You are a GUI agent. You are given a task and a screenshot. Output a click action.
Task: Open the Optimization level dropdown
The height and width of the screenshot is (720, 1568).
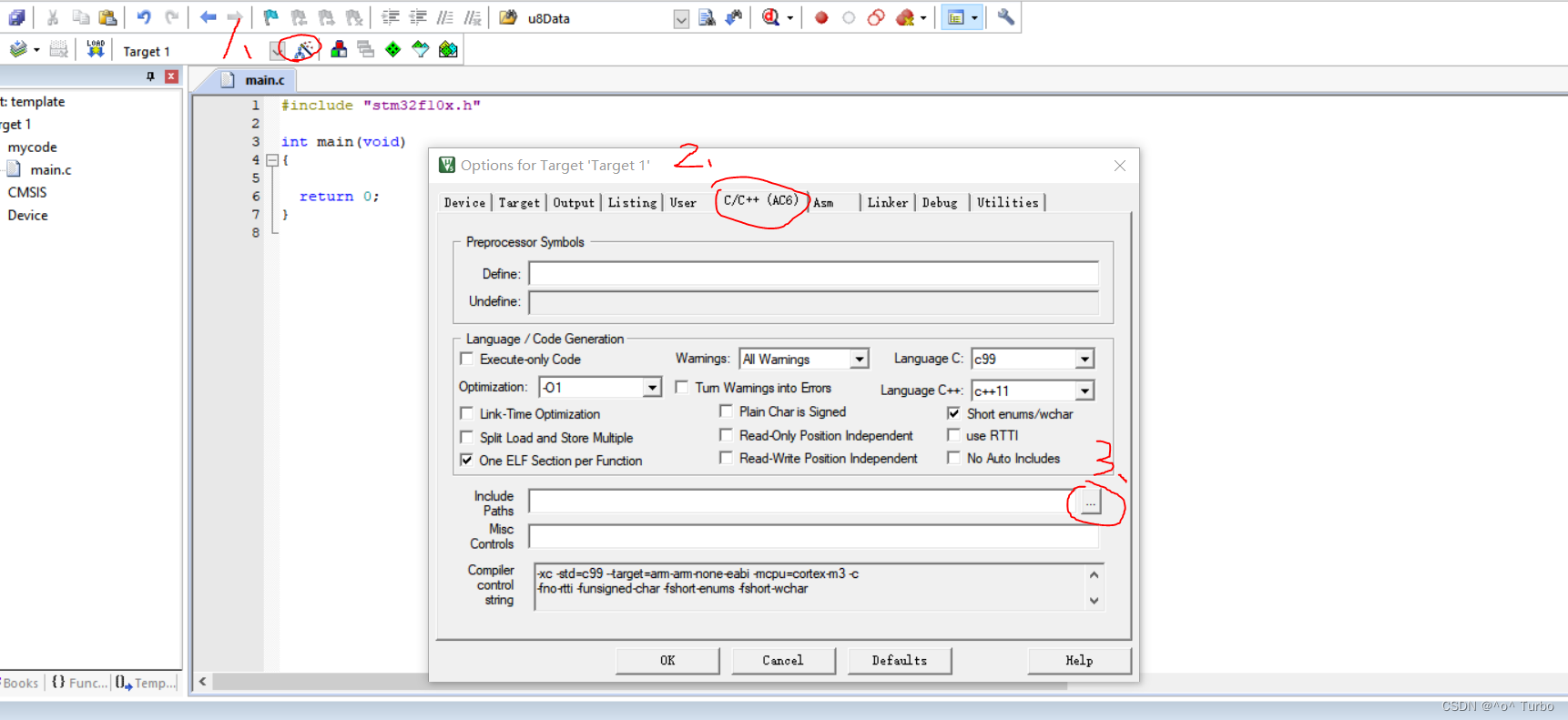click(x=652, y=388)
